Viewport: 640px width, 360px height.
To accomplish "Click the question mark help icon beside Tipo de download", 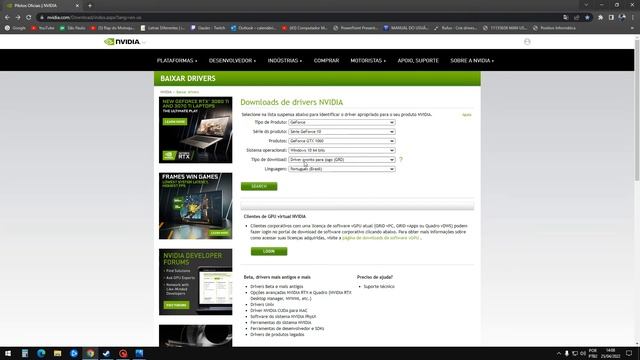I will pos(401,160).
